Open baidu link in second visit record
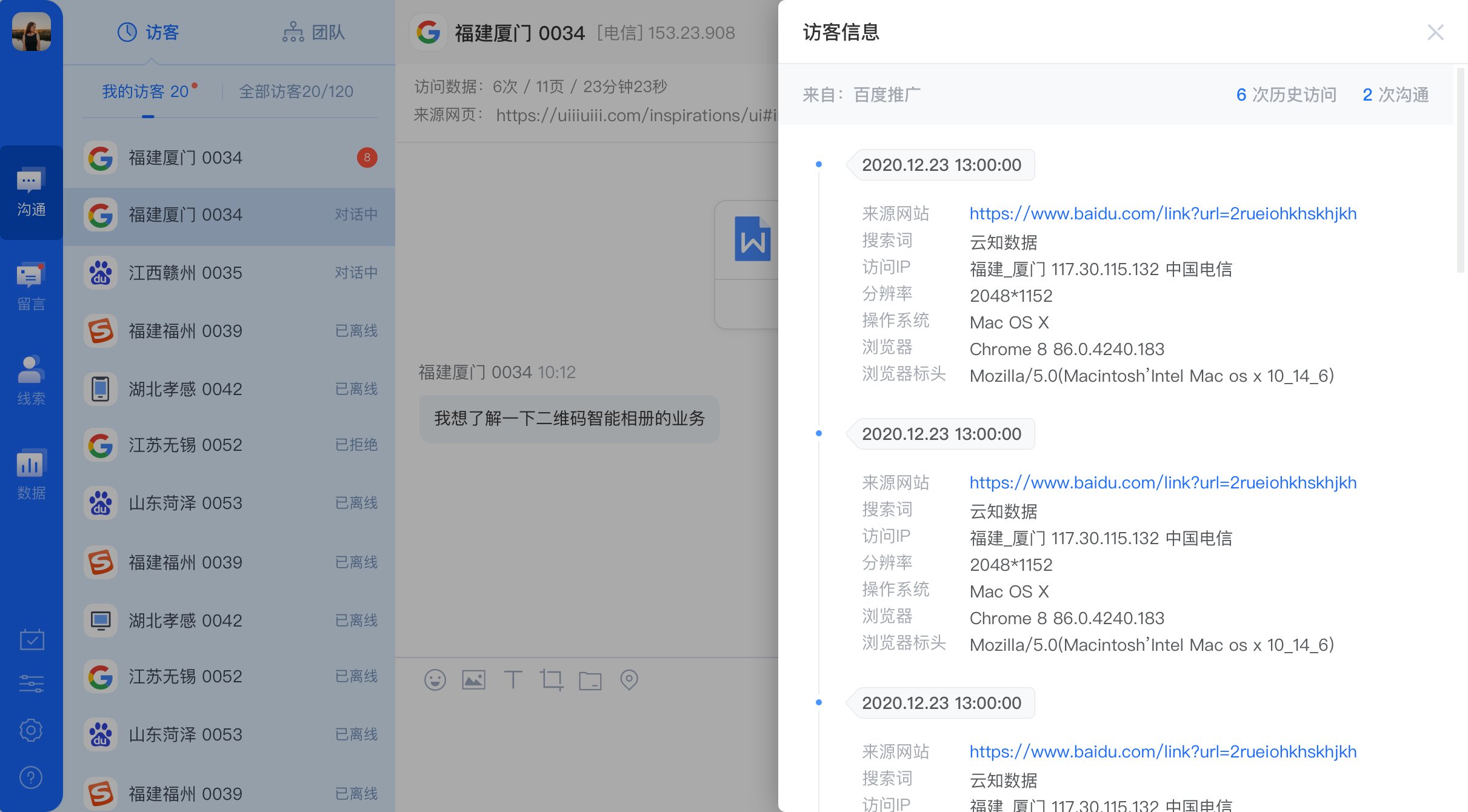The height and width of the screenshot is (812, 1468). pyautogui.click(x=1163, y=483)
